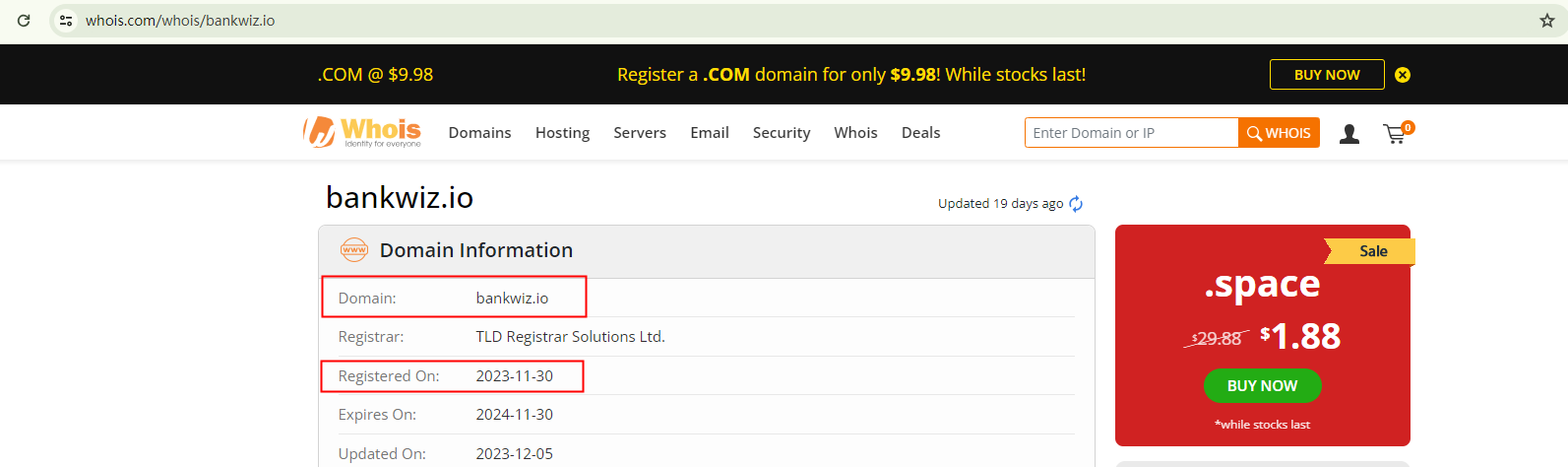The image size is (1568, 467).
Task: Open the Domains menu
Action: [479, 132]
